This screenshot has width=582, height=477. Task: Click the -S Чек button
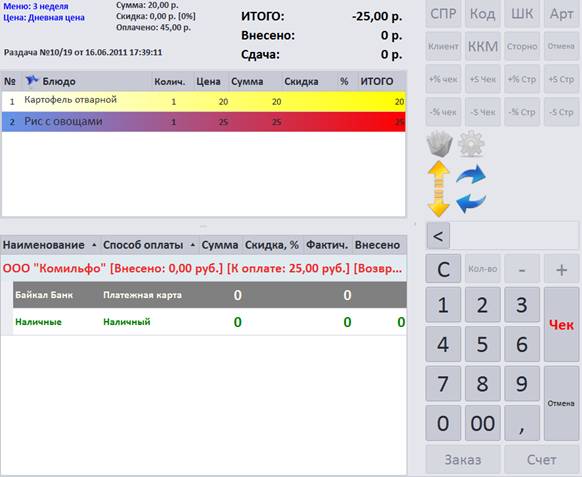(x=483, y=112)
